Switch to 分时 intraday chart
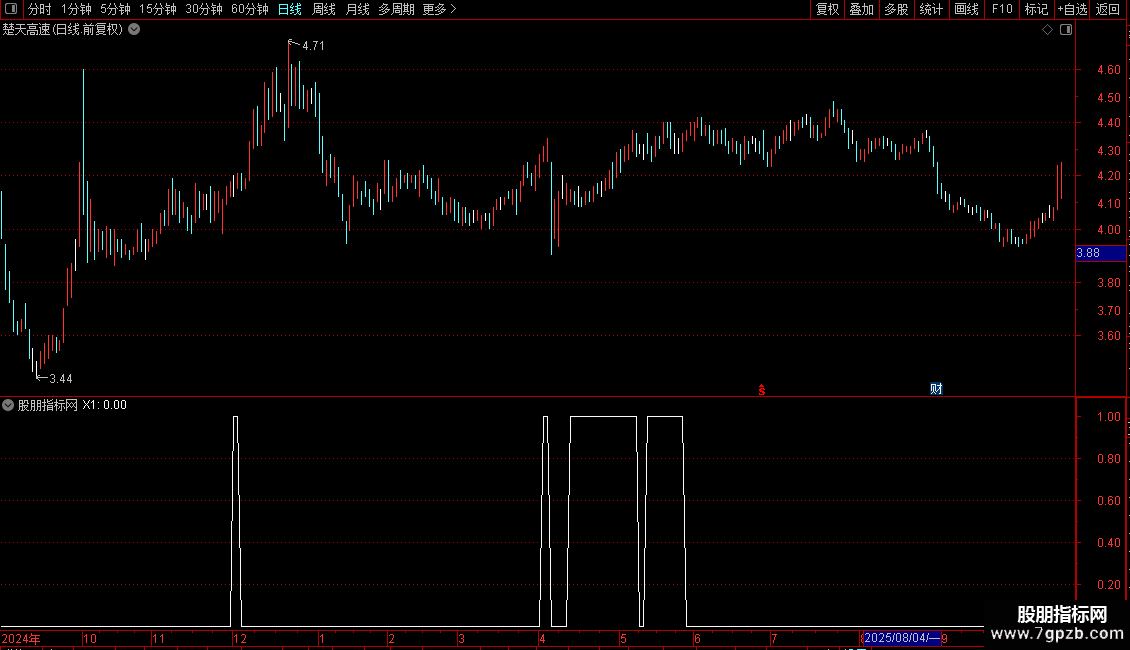This screenshot has width=1130, height=650. [40, 9]
